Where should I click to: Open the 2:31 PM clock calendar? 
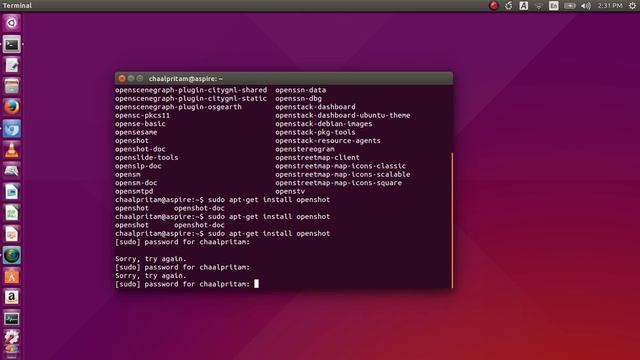[x=610, y=5]
